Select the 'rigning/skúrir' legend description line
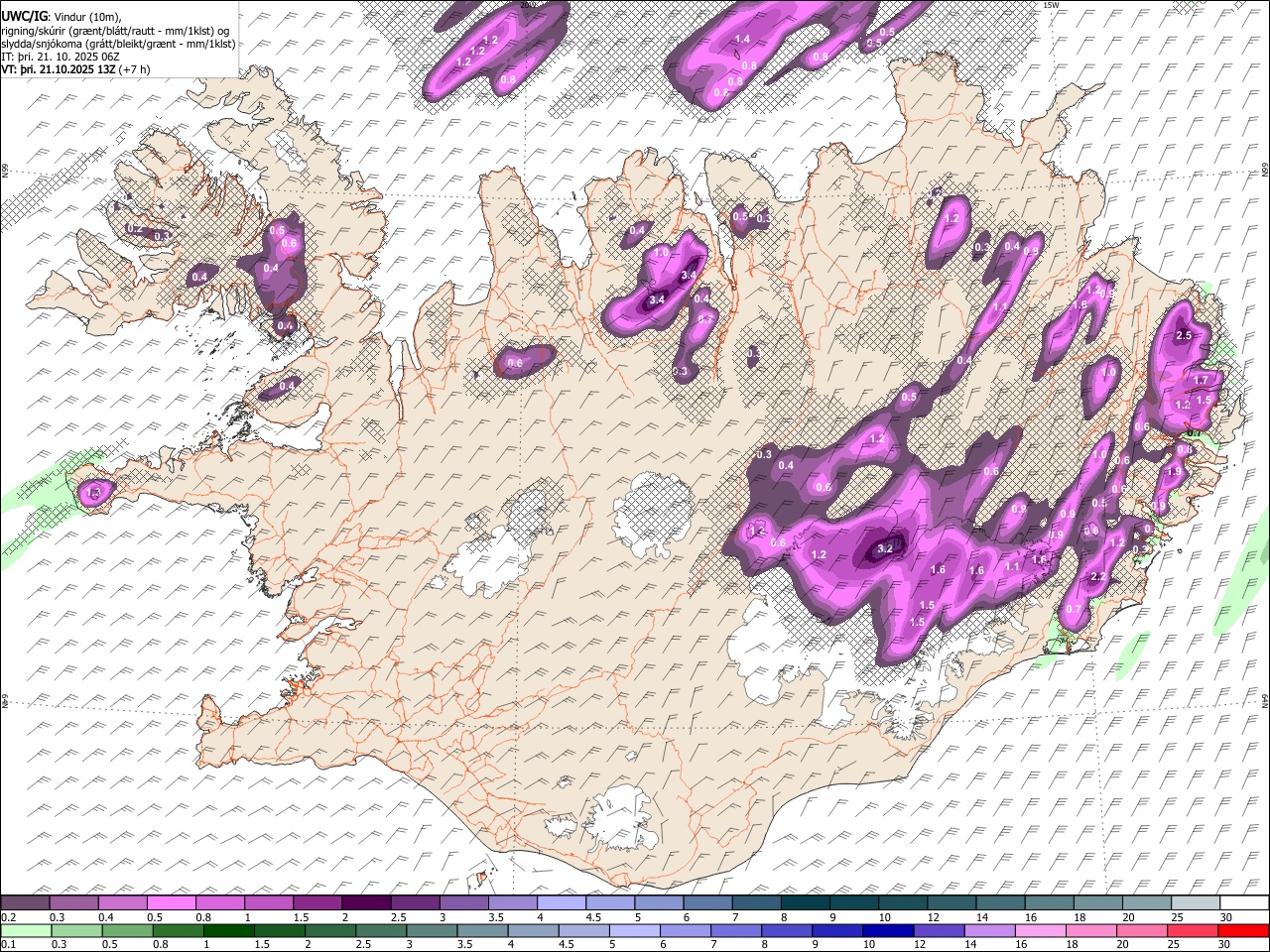 [117, 30]
